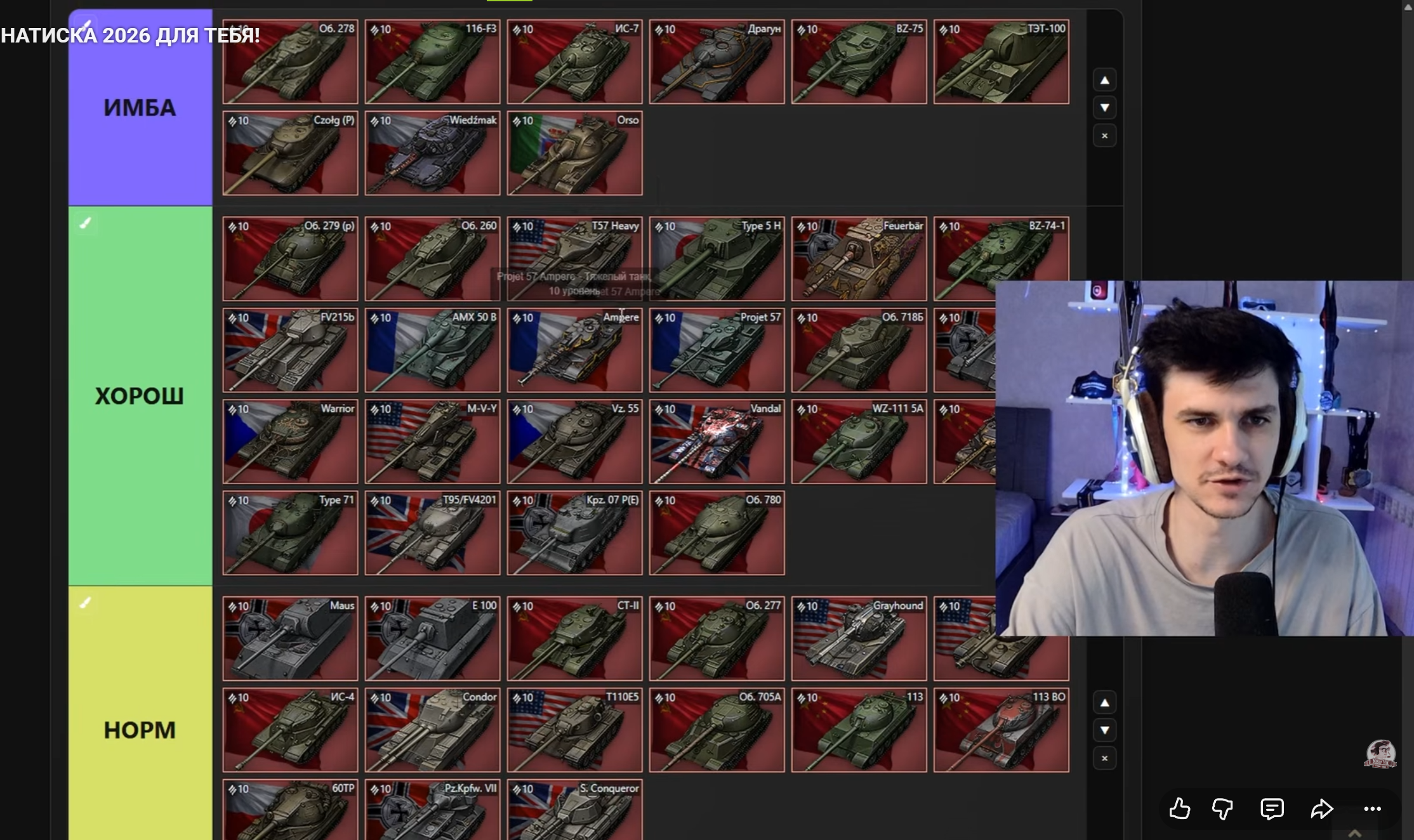The image size is (1414, 840).
Task: Pick the ИС-7 tank card
Action: click(574, 62)
